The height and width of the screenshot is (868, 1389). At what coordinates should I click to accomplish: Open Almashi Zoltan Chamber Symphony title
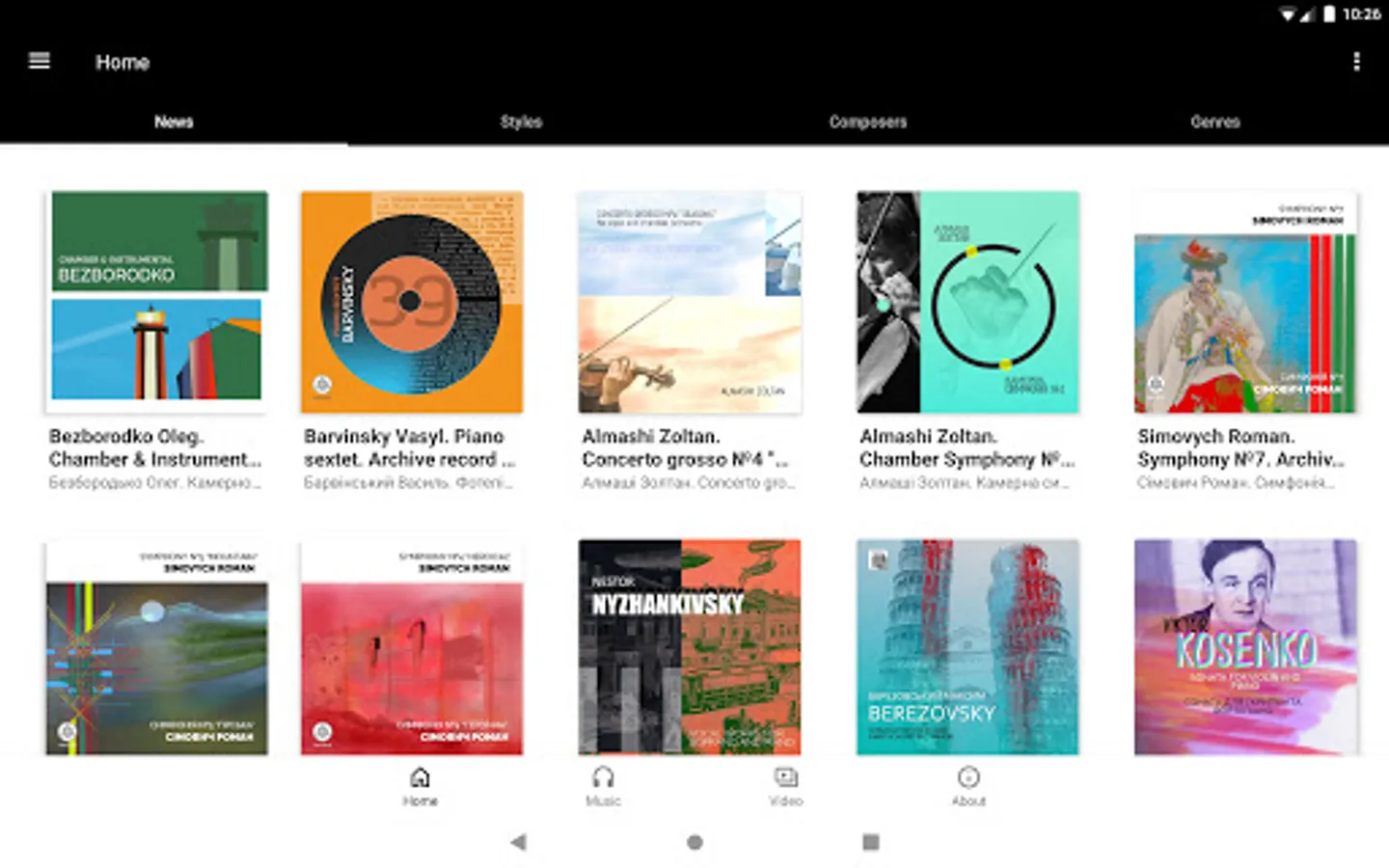click(x=967, y=448)
